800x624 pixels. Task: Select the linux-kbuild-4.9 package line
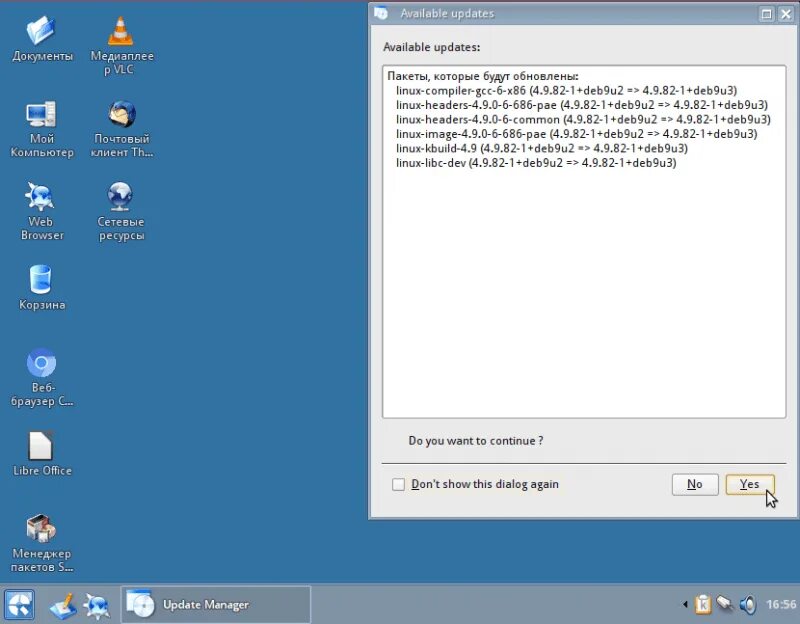(542, 148)
